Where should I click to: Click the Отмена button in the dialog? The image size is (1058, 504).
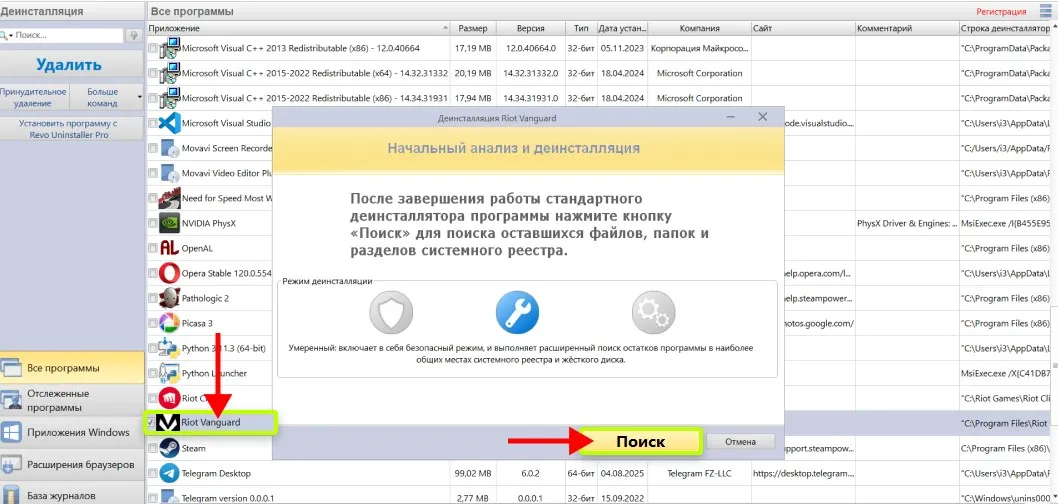pos(740,442)
